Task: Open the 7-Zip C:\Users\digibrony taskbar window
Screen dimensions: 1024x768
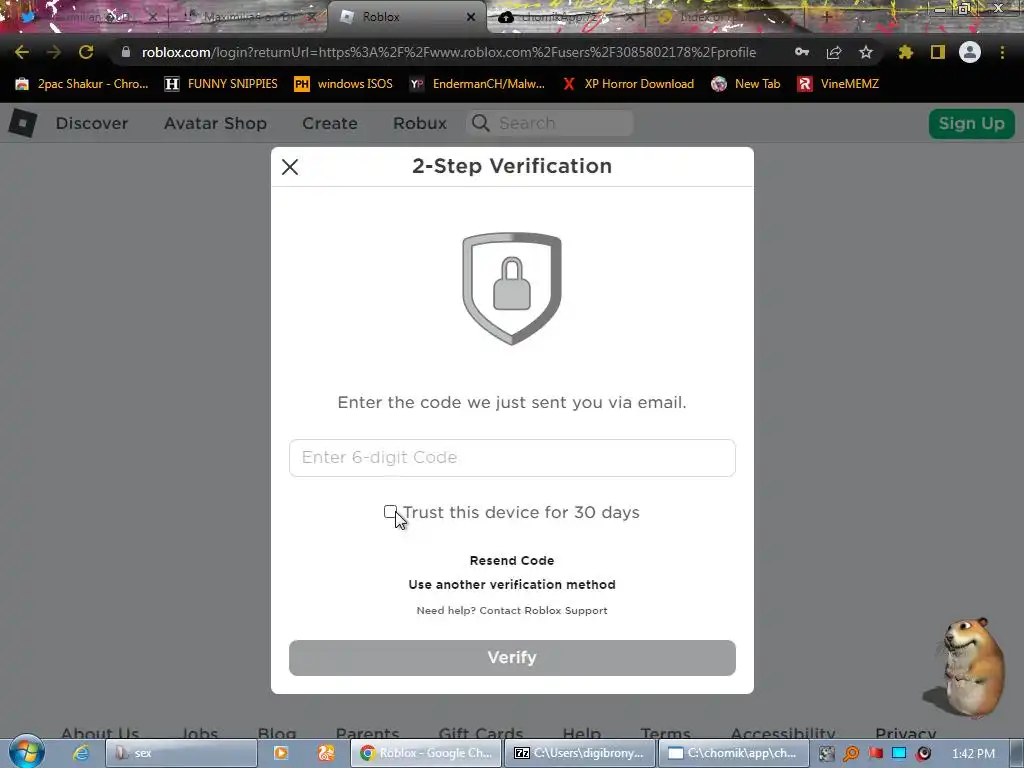Action: (x=579, y=753)
